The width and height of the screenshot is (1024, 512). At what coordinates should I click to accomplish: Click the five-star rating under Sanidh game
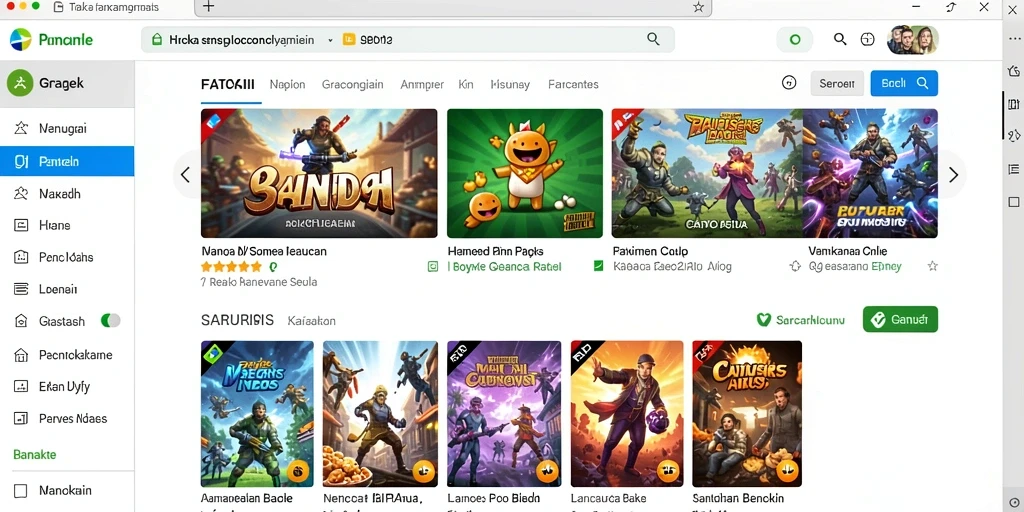point(231,266)
